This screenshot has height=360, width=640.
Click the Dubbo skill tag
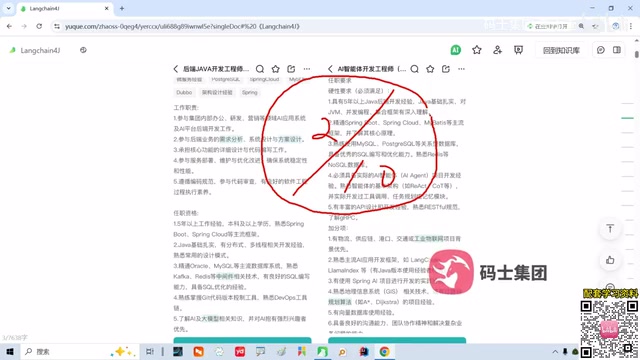point(184,93)
